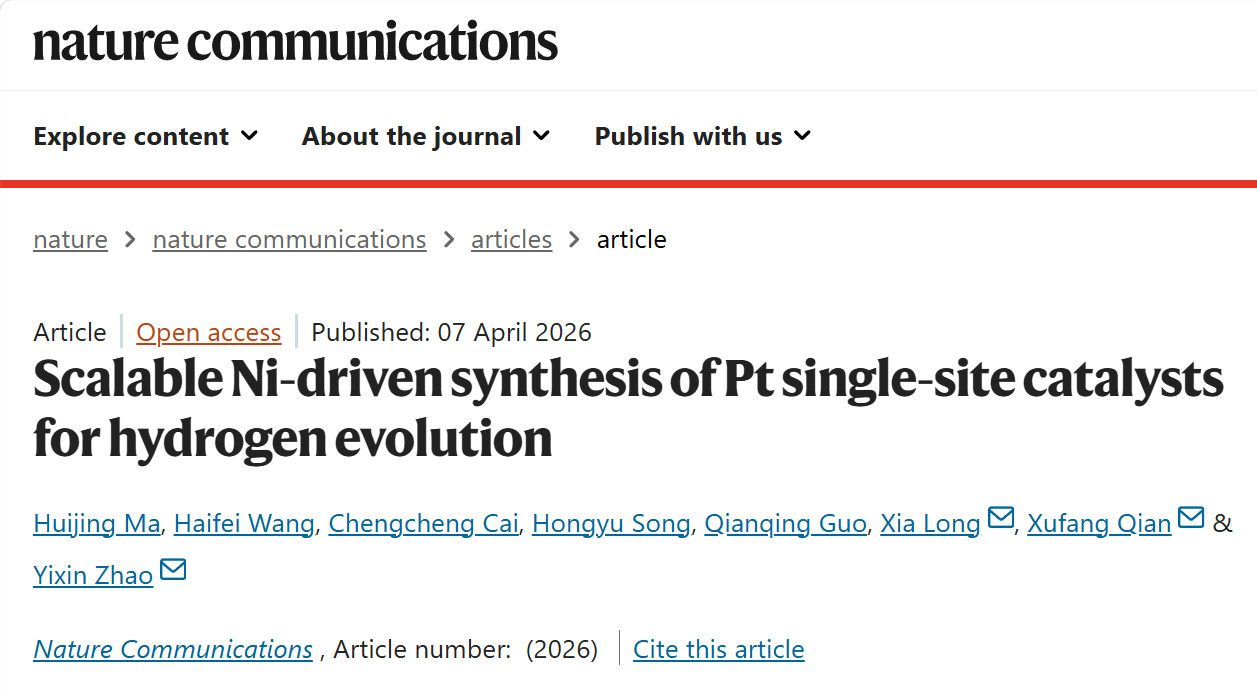This screenshot has width=1257, height=693.
Task: Click the nature communications logo
Action: coord(295,41)
